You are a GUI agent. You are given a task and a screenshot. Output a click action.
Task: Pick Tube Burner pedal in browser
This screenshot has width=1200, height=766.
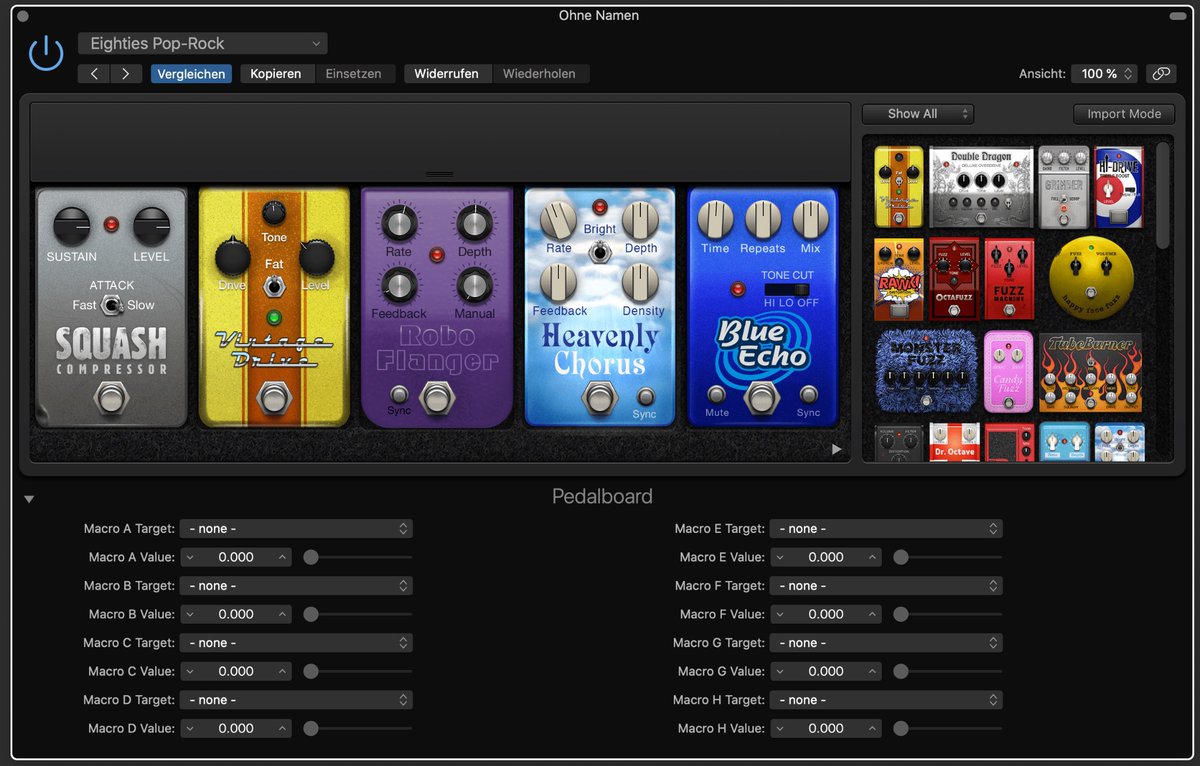point(1090,373)
